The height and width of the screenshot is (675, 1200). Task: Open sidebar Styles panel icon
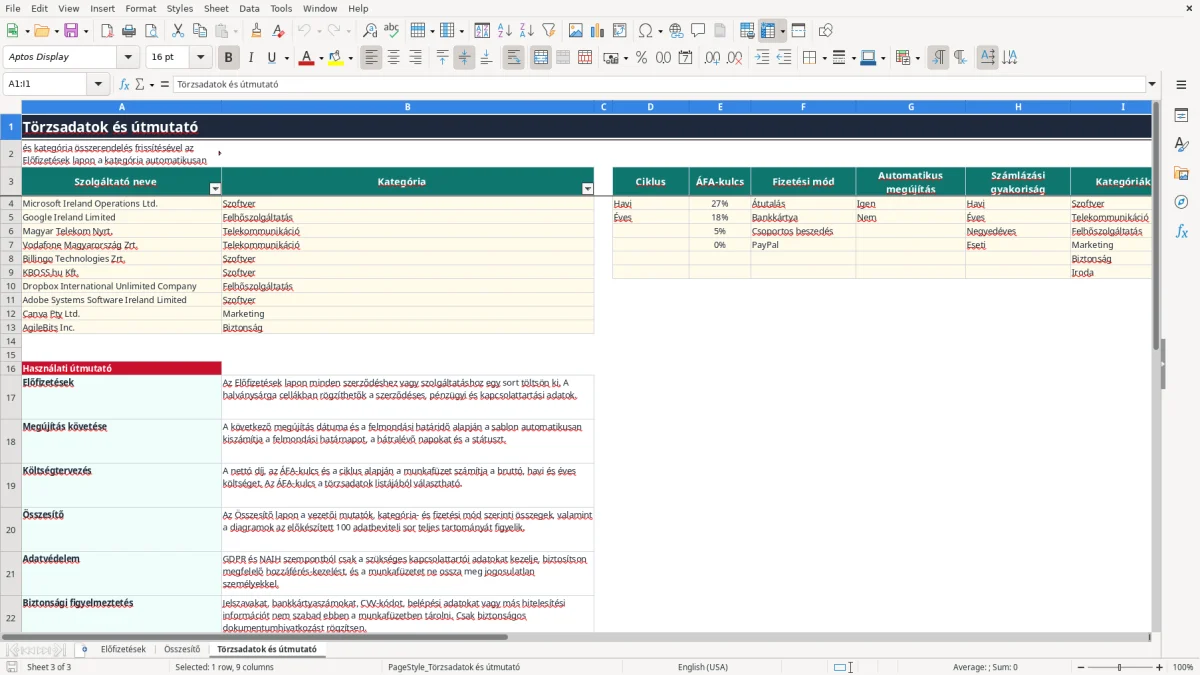click(1181, 145)
